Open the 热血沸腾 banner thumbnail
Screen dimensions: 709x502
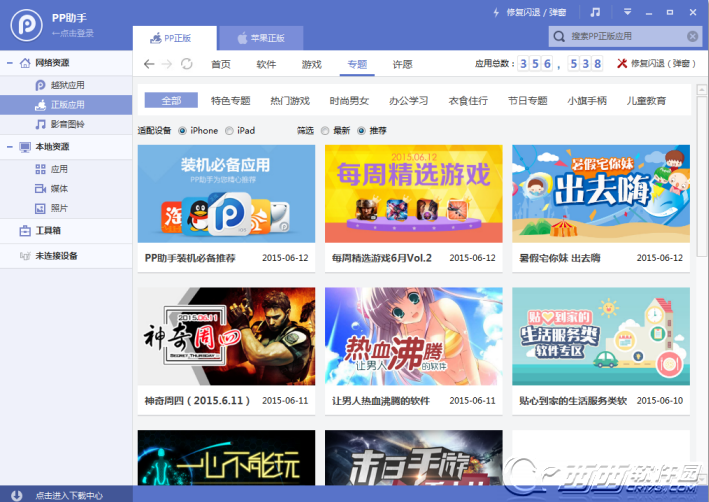coord(414,336)
